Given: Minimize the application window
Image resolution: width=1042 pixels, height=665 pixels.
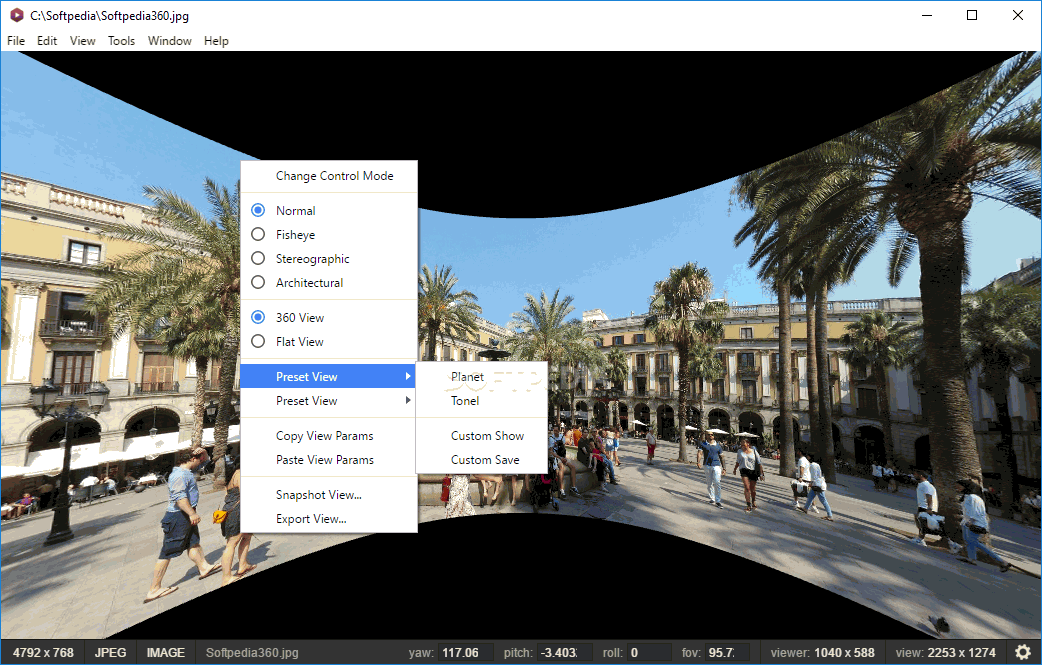Looking at the screenshot, I should pos(927,15).
